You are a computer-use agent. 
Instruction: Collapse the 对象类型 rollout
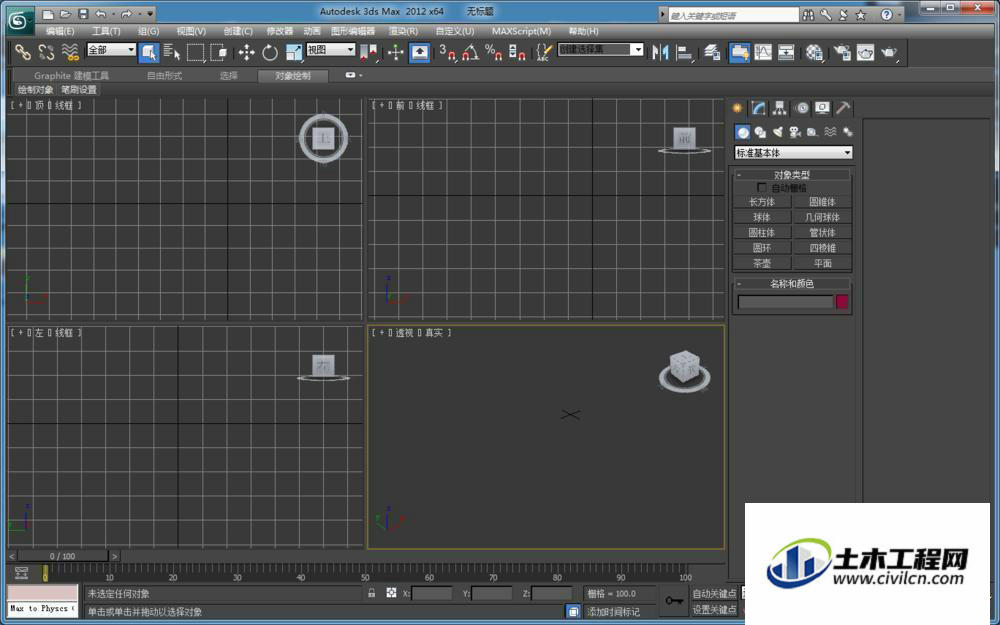tap(793, 174)
